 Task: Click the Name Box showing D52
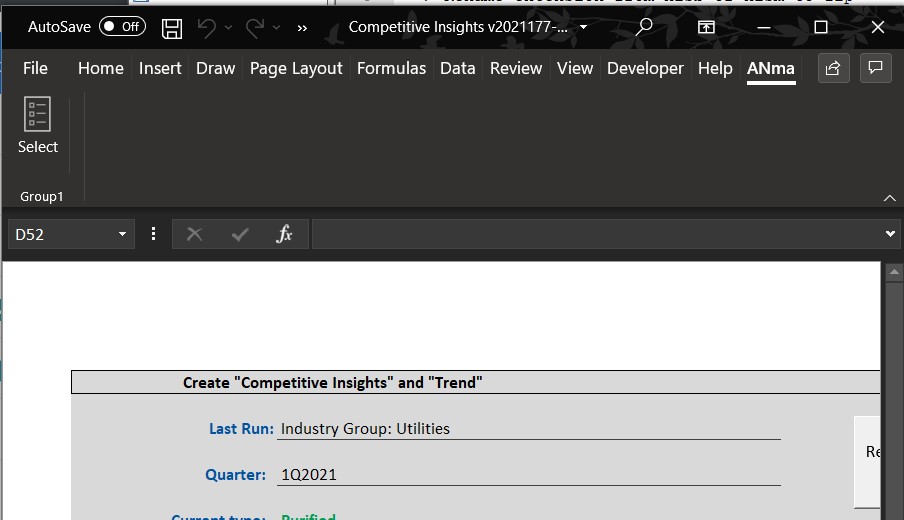tap(60, 234)
